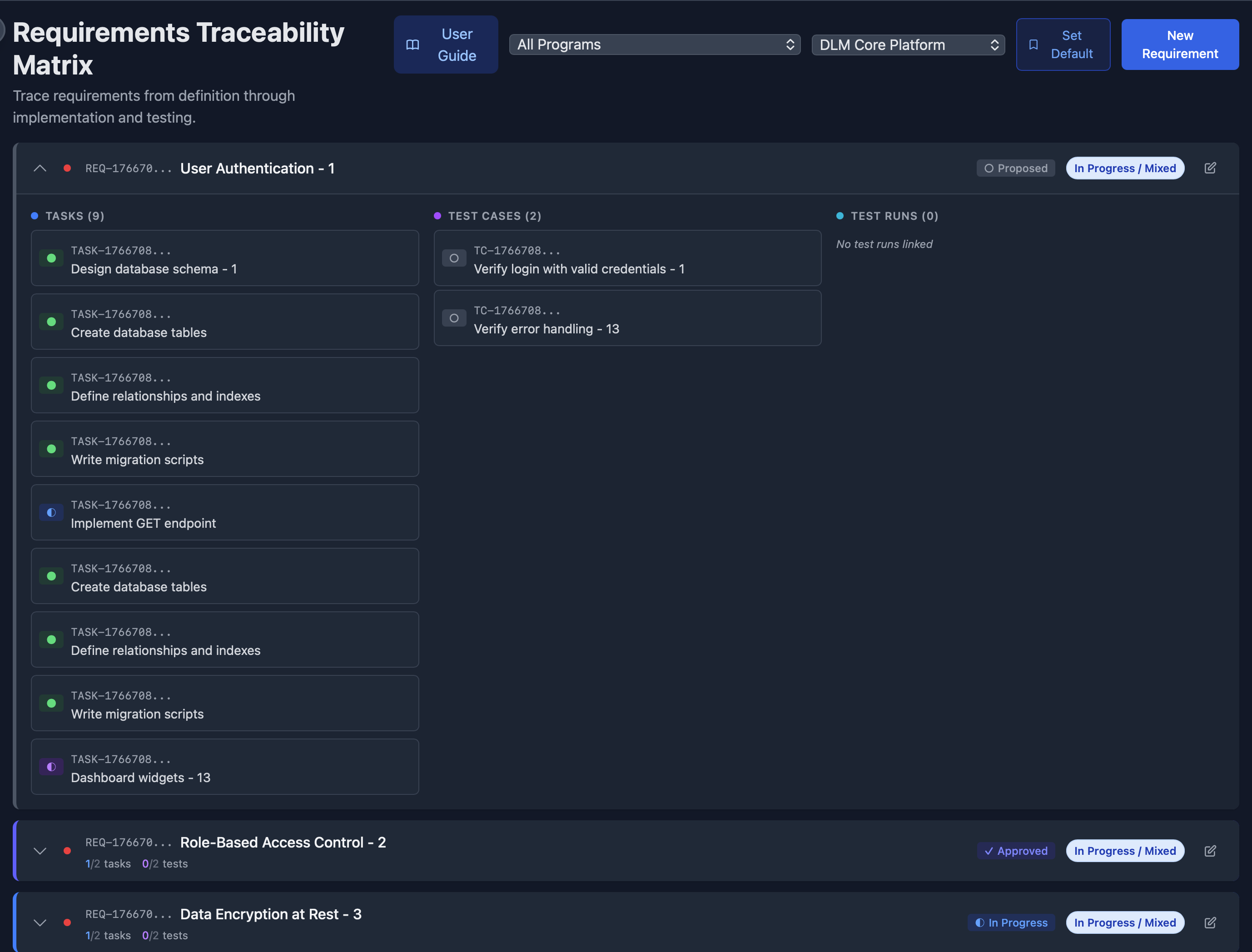
Task: Click status circle of Verify login test case
Action: [x=454, y=258]
